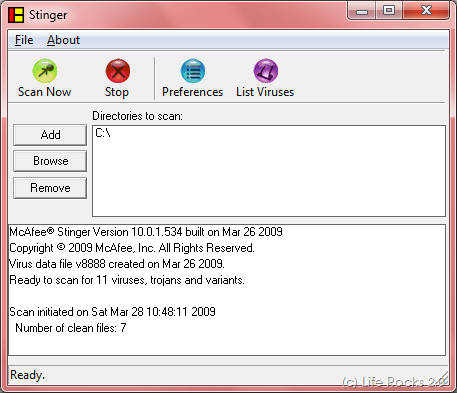Select the C:\ directory entry
457x393 pixels.
point(103,133)
